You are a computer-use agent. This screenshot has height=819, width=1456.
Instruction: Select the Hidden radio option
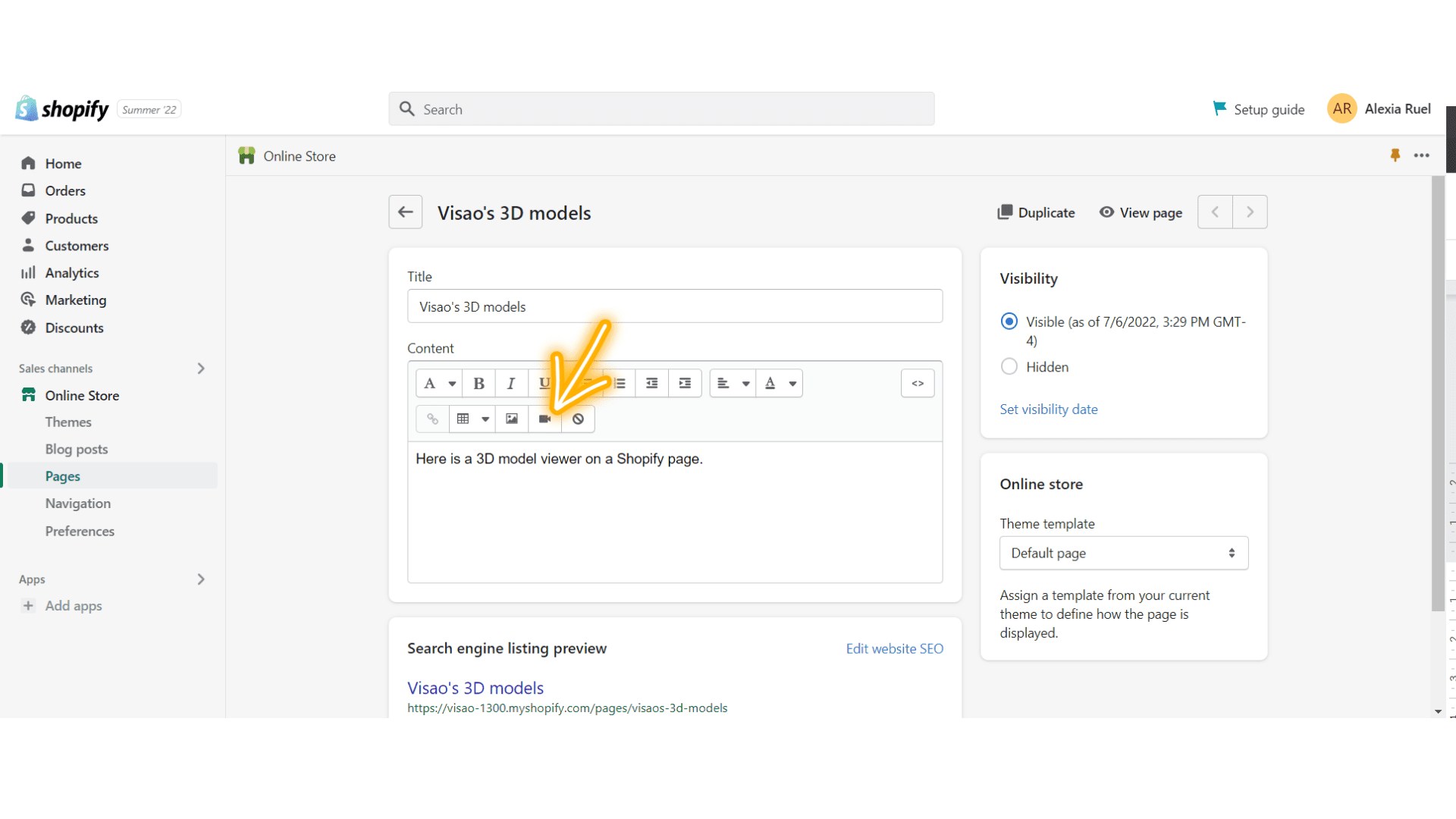(1009, 367)
